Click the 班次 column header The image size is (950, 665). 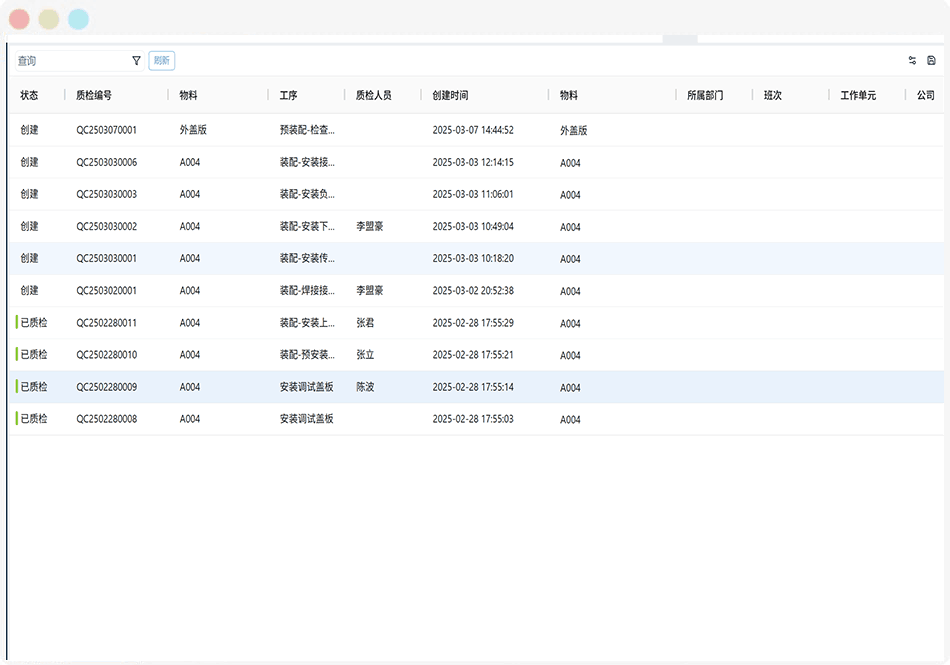pyautogui.click(x=772, y=95)
